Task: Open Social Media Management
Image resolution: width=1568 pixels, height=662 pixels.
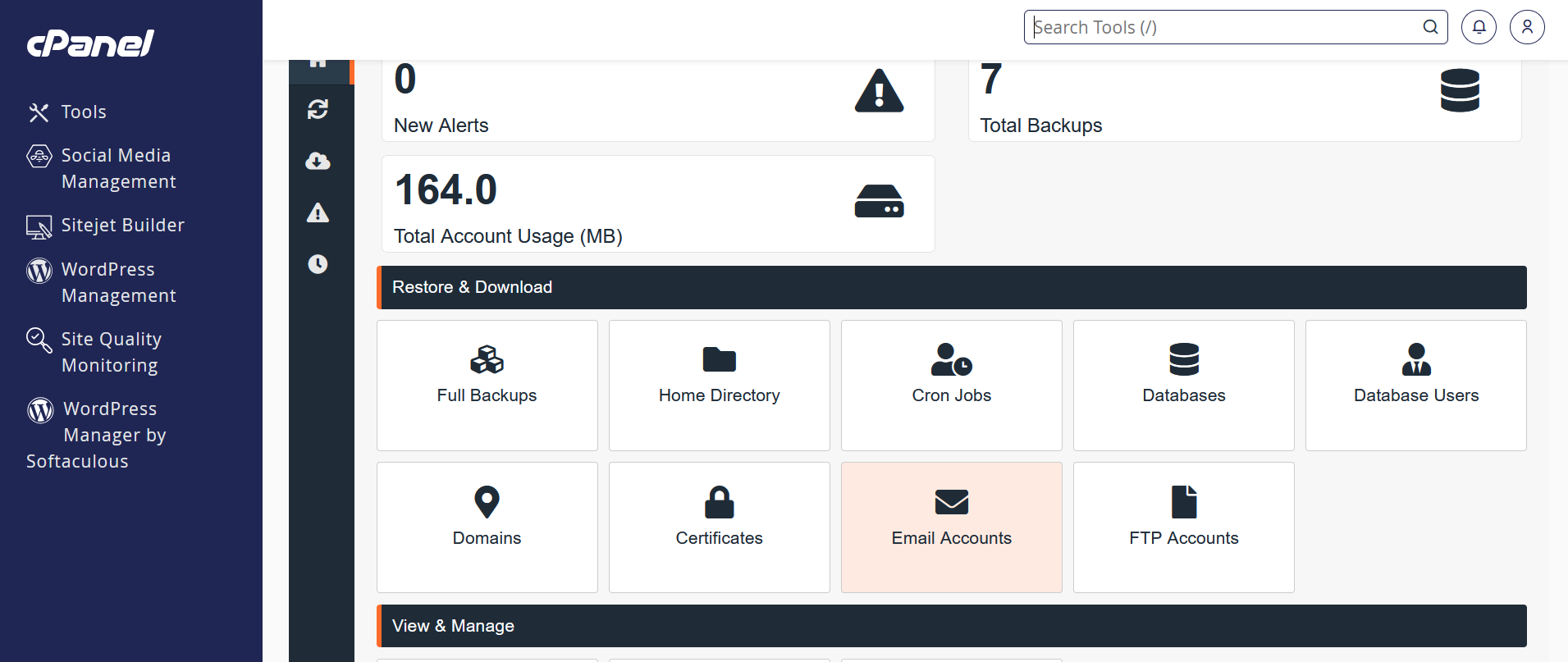Action: [x=119, y=168]
